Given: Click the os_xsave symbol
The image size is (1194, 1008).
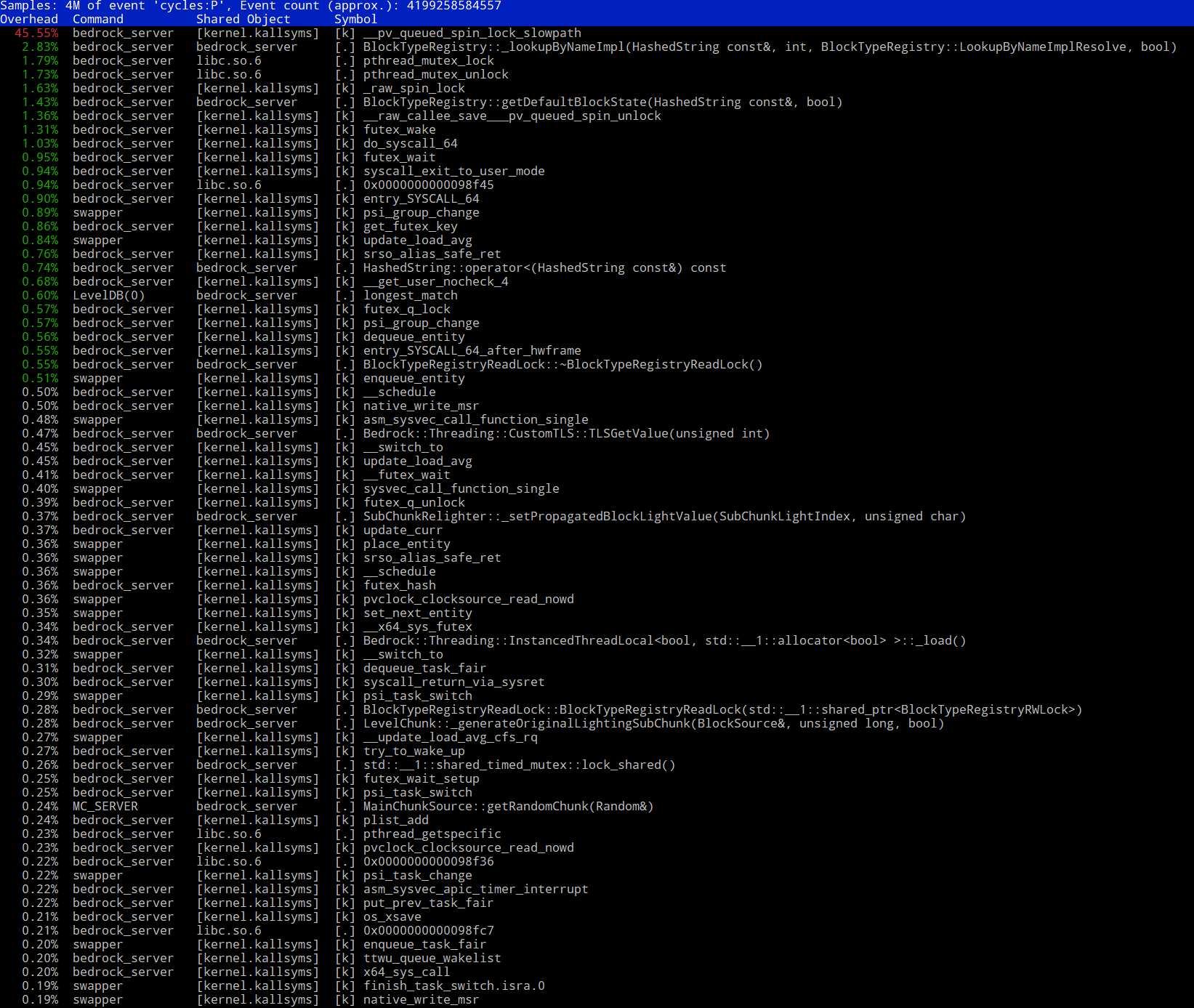Looking at the screenshot, I should [392, 917].
